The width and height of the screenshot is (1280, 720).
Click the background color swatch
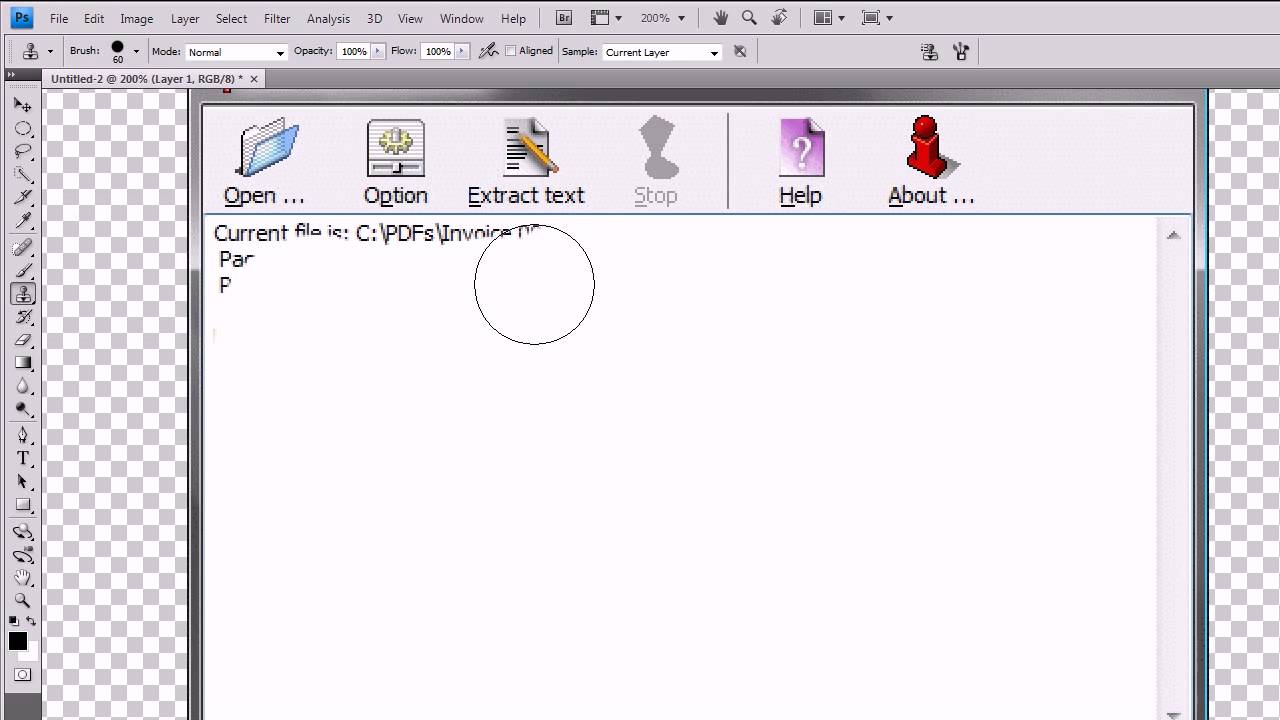point(32,652)
